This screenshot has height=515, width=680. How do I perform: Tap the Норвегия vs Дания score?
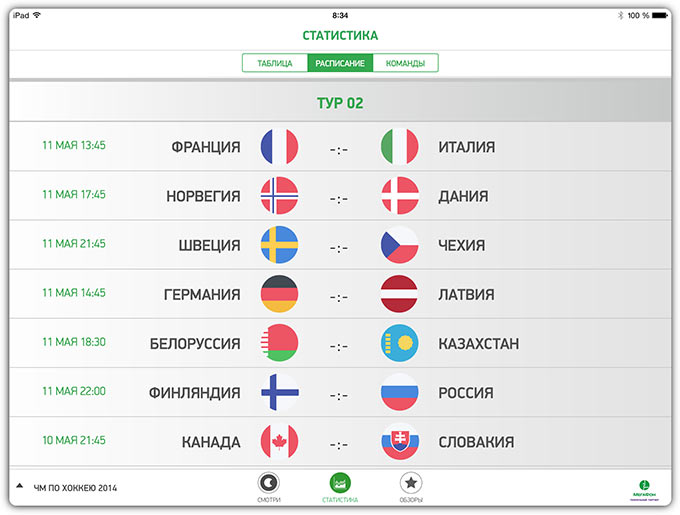point(339,199)
